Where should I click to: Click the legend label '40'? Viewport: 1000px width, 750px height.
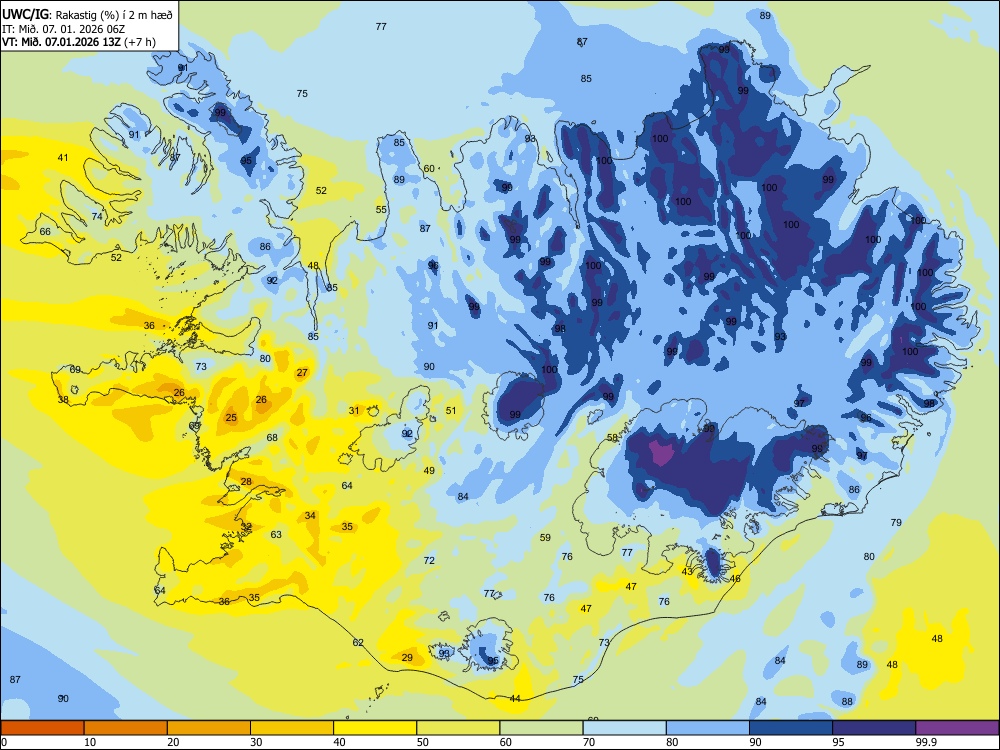click(x=339, y=742)
